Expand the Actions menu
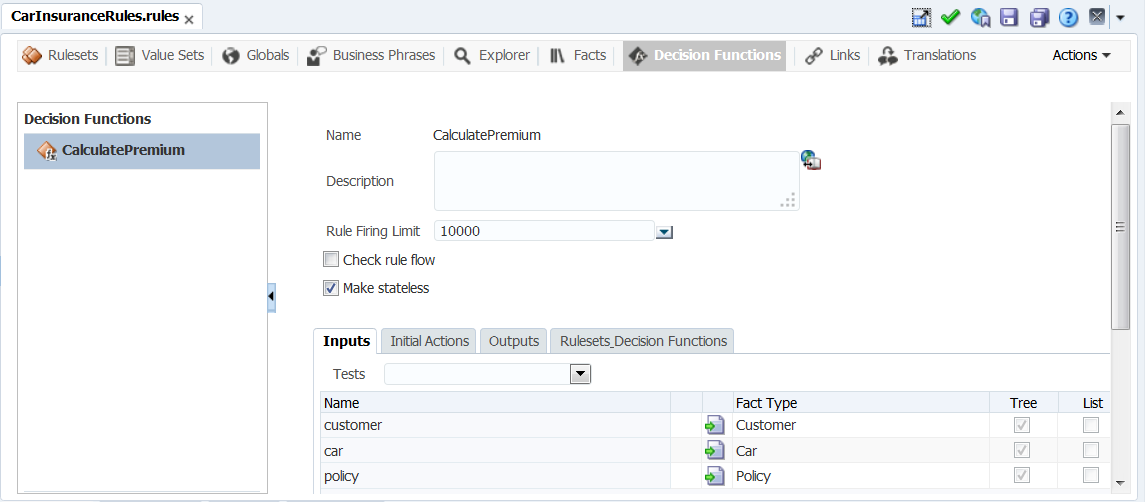Screen dimensions: 1145x502 1081,56
